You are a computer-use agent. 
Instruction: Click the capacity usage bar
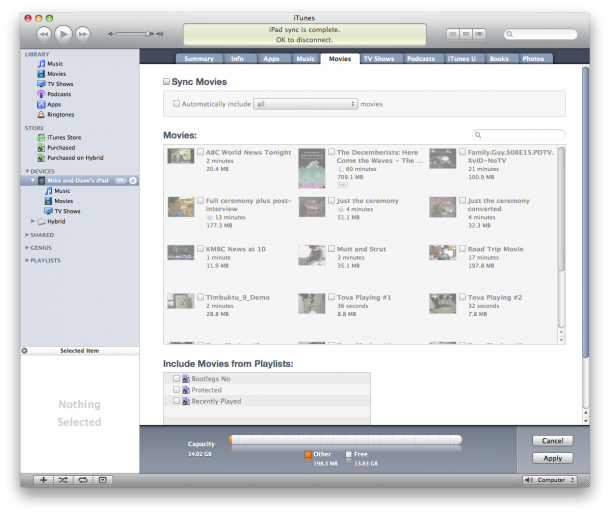[x=345, y=440]
